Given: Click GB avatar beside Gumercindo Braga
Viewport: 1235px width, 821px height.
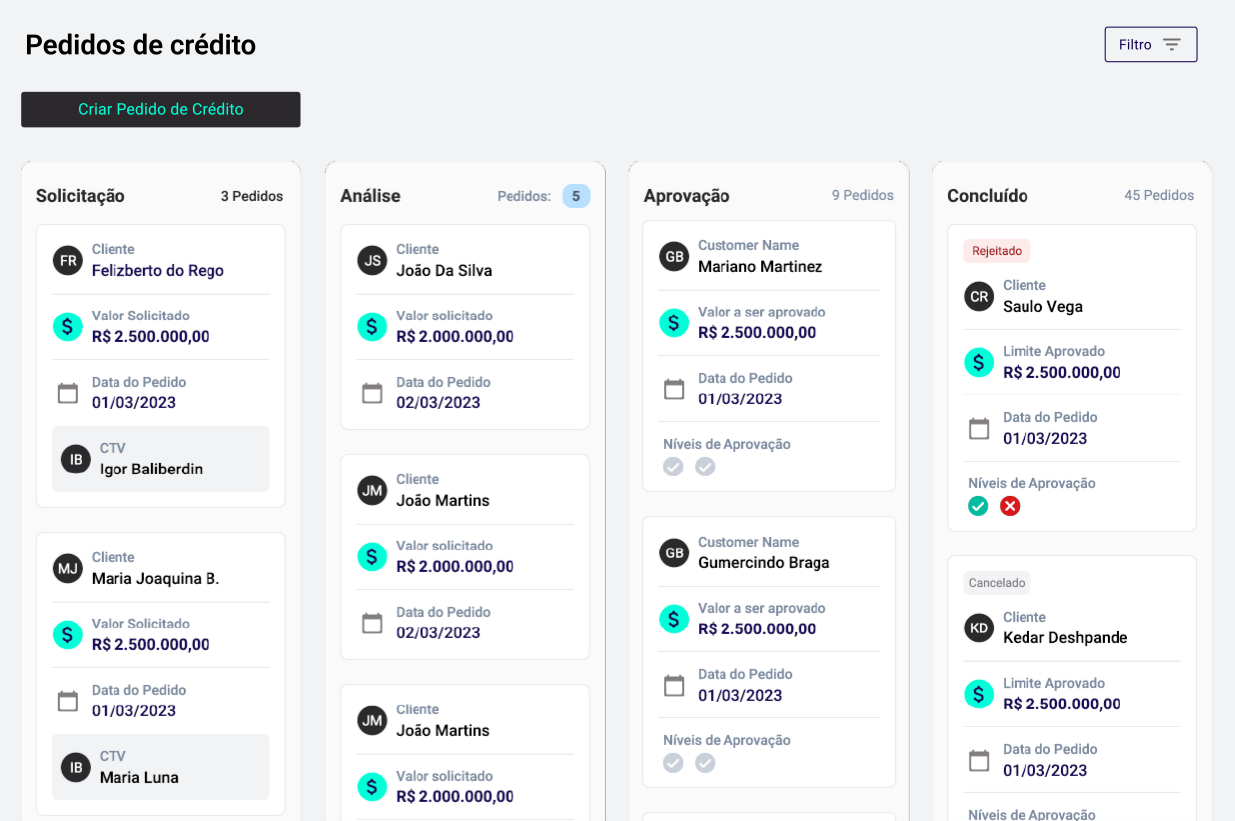Looking at the screenshot, I should point(674,552).
